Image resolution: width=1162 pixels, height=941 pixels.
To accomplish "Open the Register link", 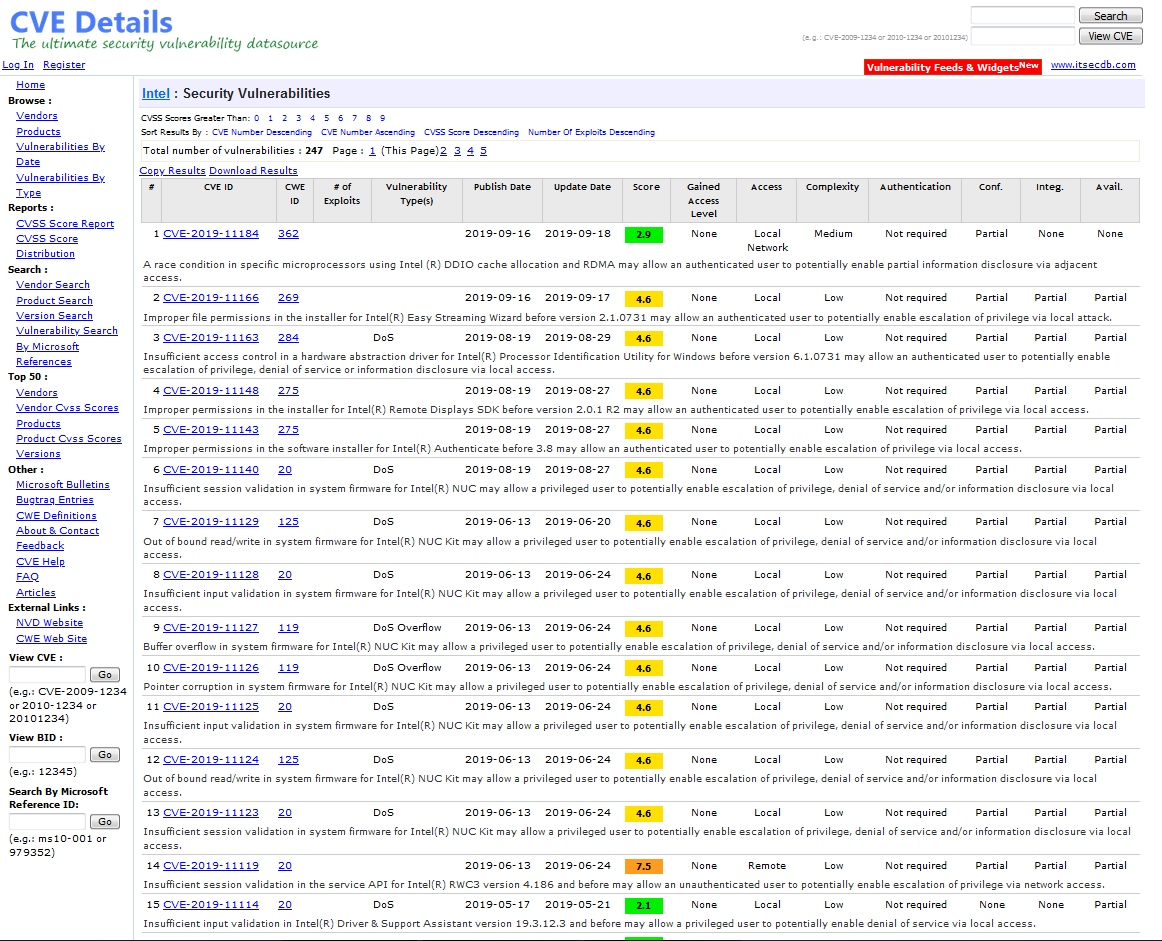I will tap(64, 64).
